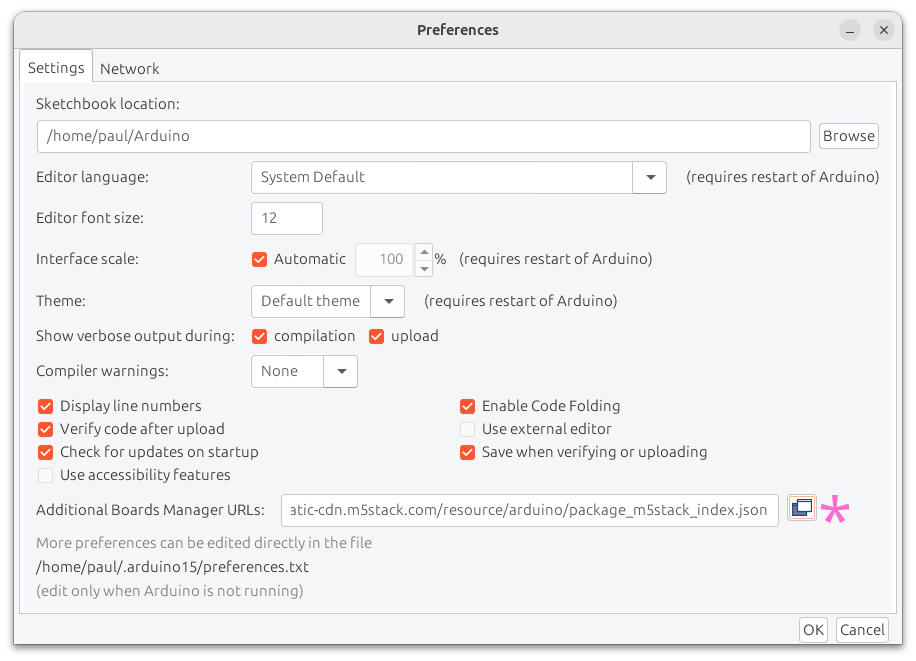Click the /home/paul/.arduino15/preferences.txt path
The width and height of the screenshot is (916, 661).
[172, 567]
